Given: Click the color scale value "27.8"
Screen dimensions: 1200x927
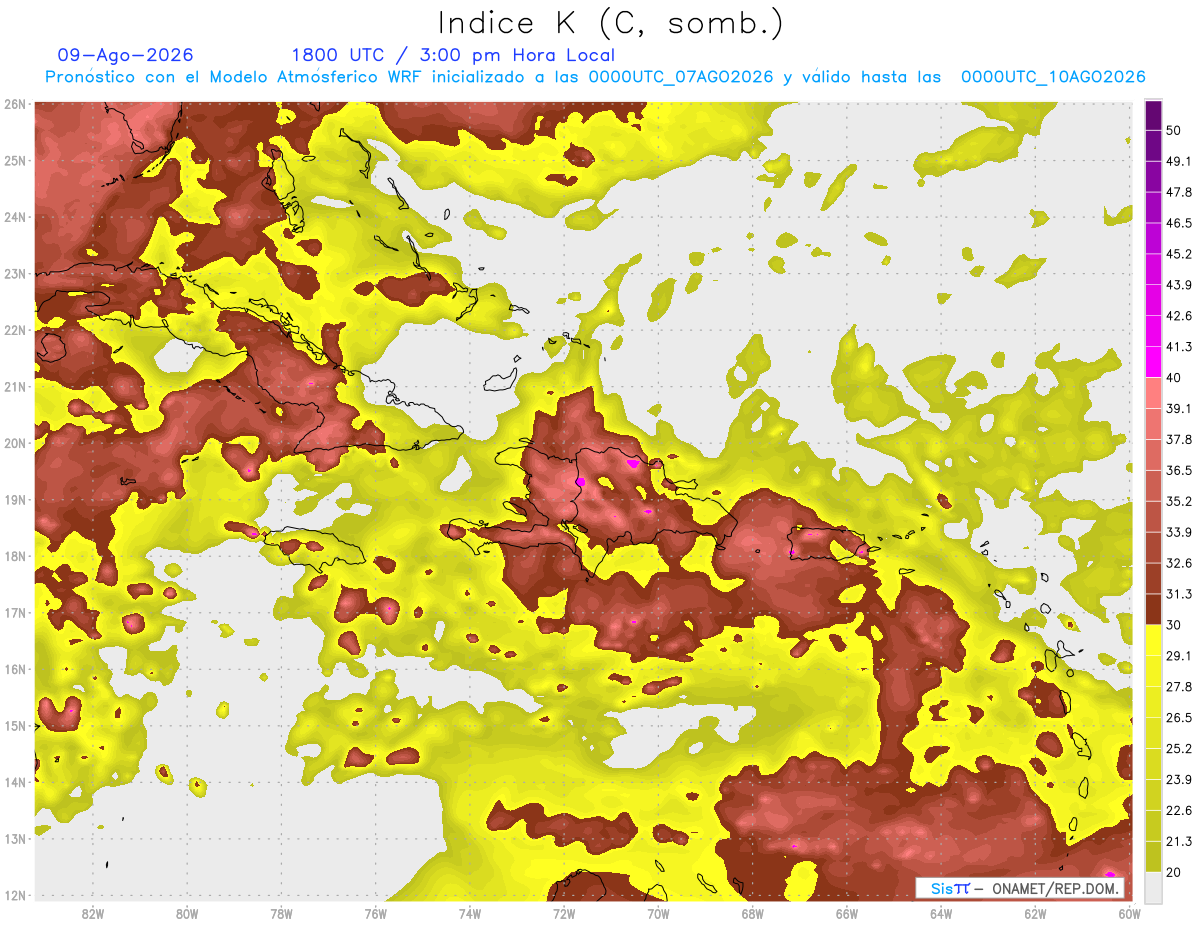Looking at the screenshot, I should pyautogui.click(x=1178, y=687).
